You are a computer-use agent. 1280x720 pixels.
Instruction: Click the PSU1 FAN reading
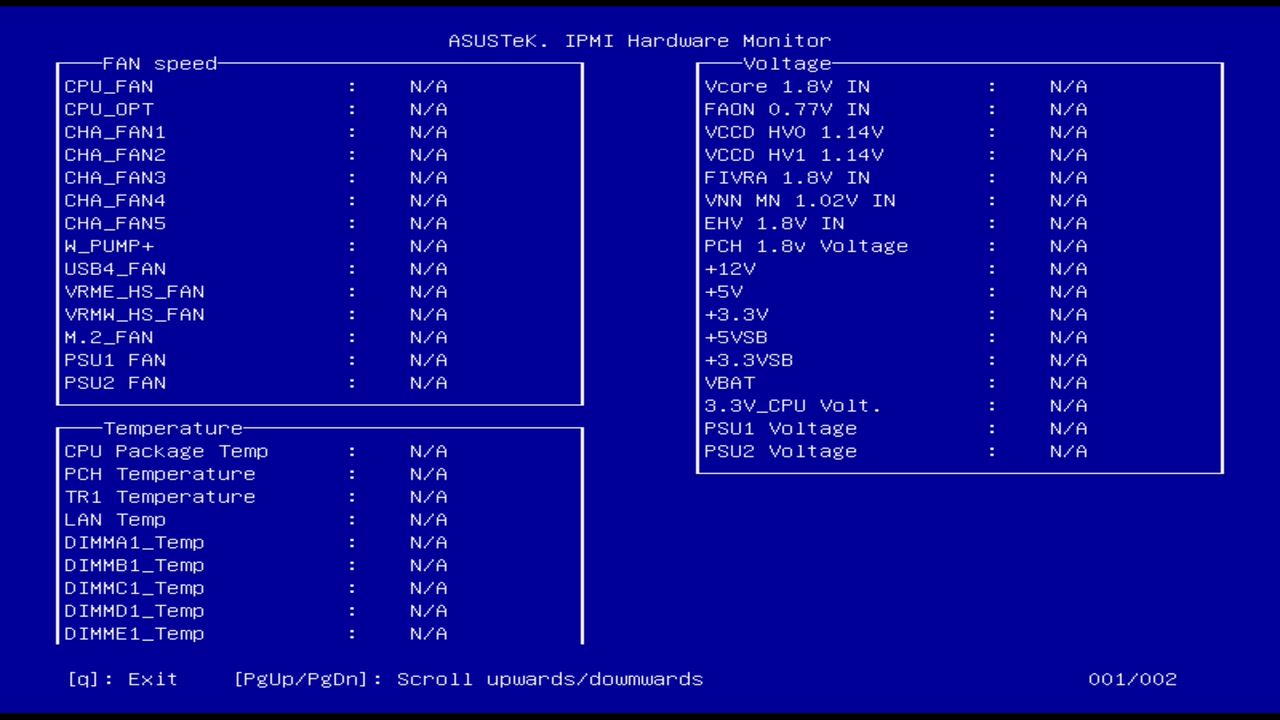pos(428,359)
